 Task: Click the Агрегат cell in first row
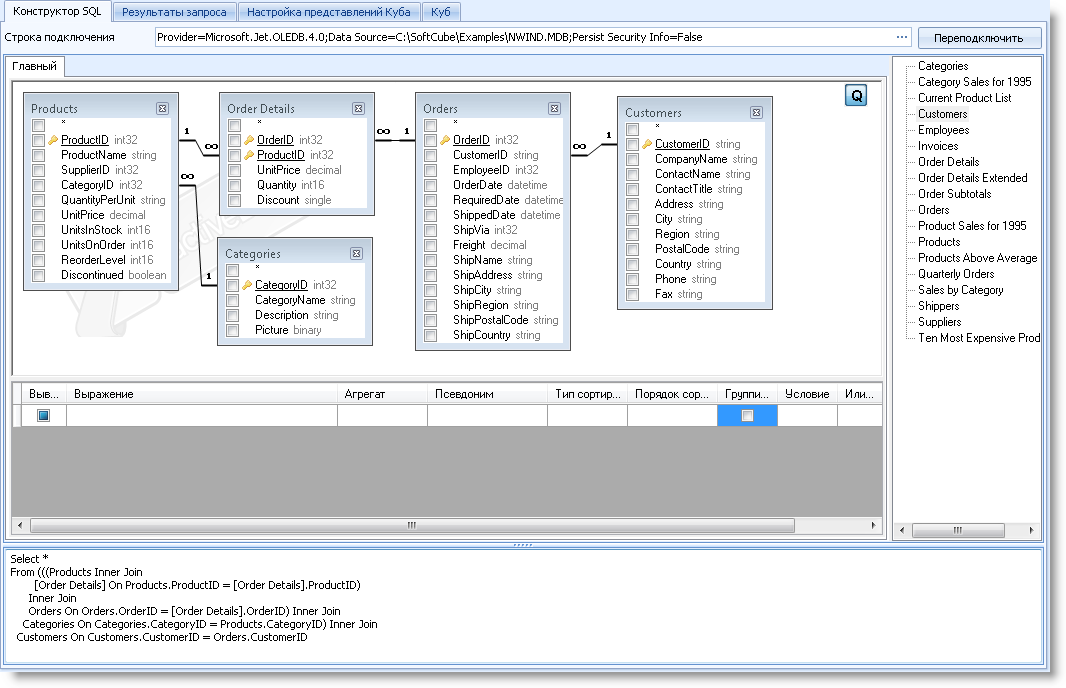click(x=382, y=416)
